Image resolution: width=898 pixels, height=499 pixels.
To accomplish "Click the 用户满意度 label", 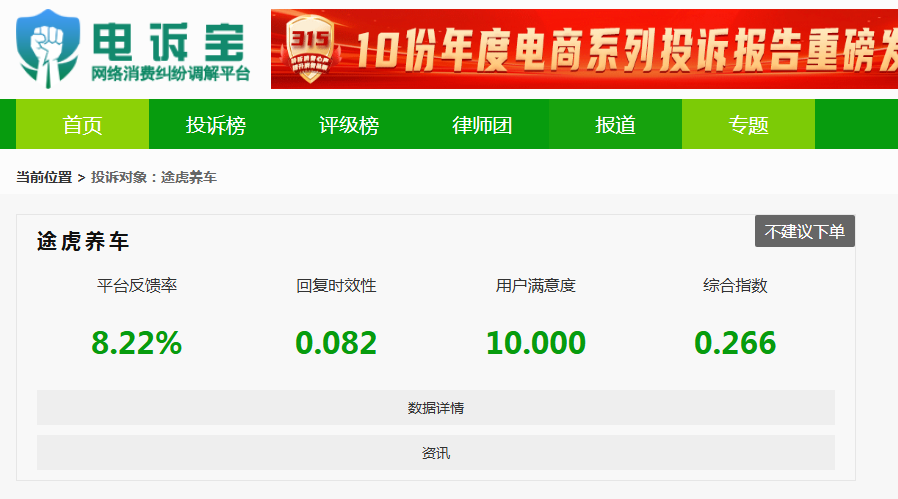I will (535, 285).
